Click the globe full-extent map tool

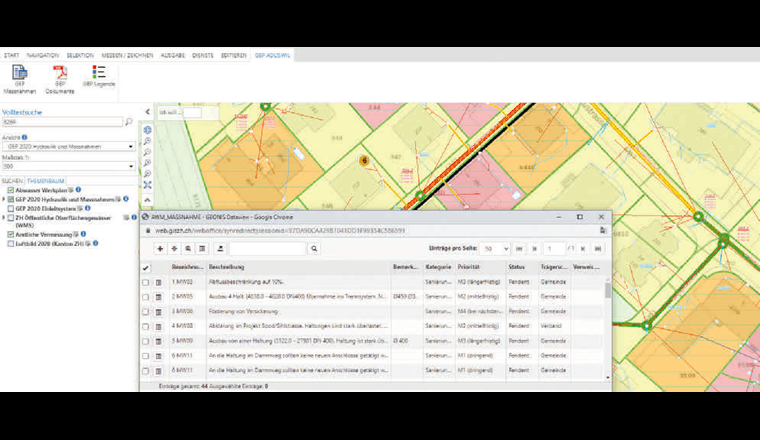coord(147,130)
